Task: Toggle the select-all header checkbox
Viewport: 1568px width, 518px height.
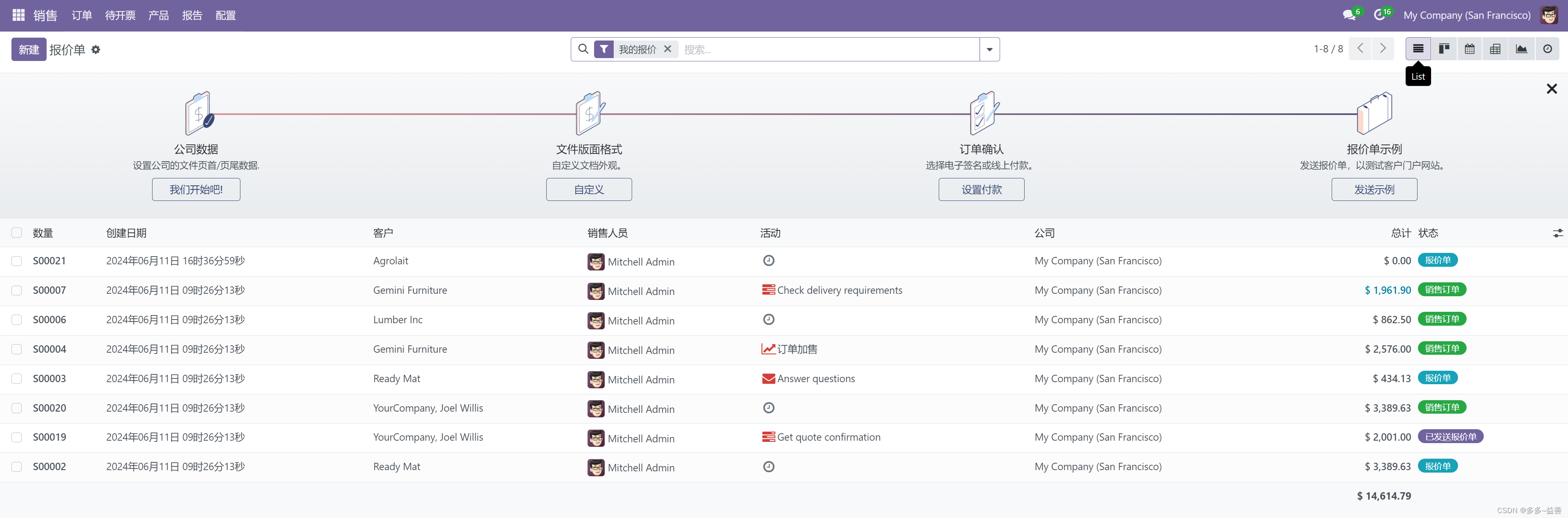Action: click(16, 233)
